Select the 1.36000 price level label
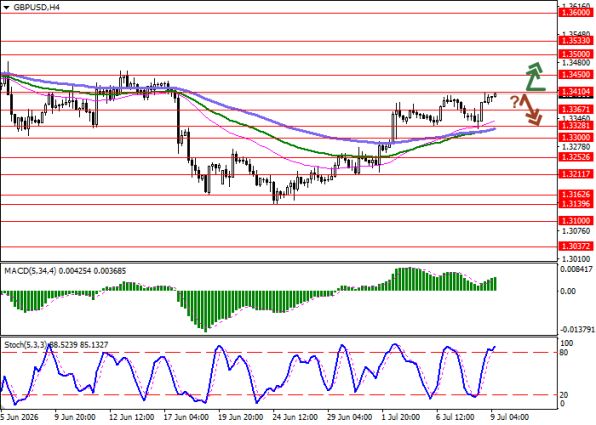Screen dimensions: 596x425 576,13
